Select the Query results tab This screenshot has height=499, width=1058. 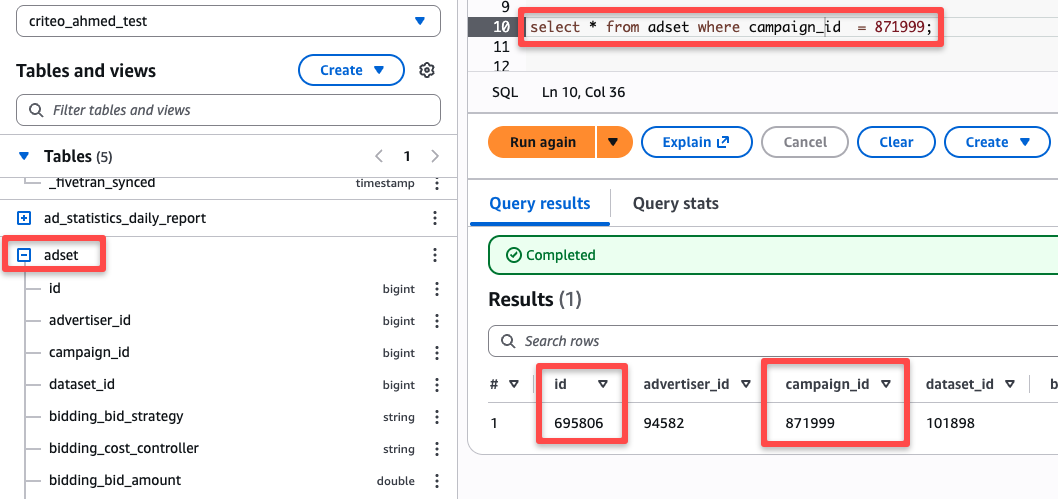coord(540,203)
